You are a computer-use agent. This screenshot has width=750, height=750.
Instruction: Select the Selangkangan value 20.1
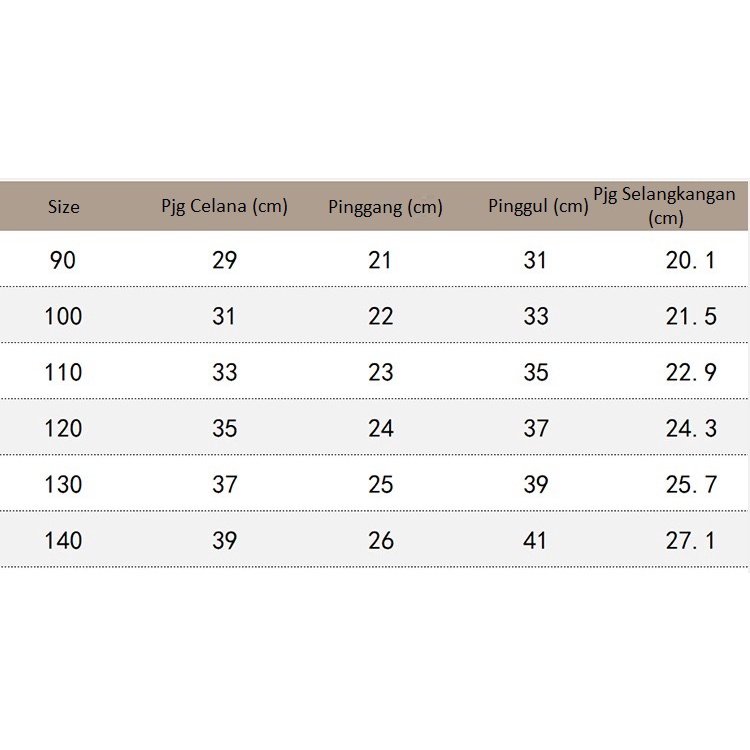coord(691,260)
